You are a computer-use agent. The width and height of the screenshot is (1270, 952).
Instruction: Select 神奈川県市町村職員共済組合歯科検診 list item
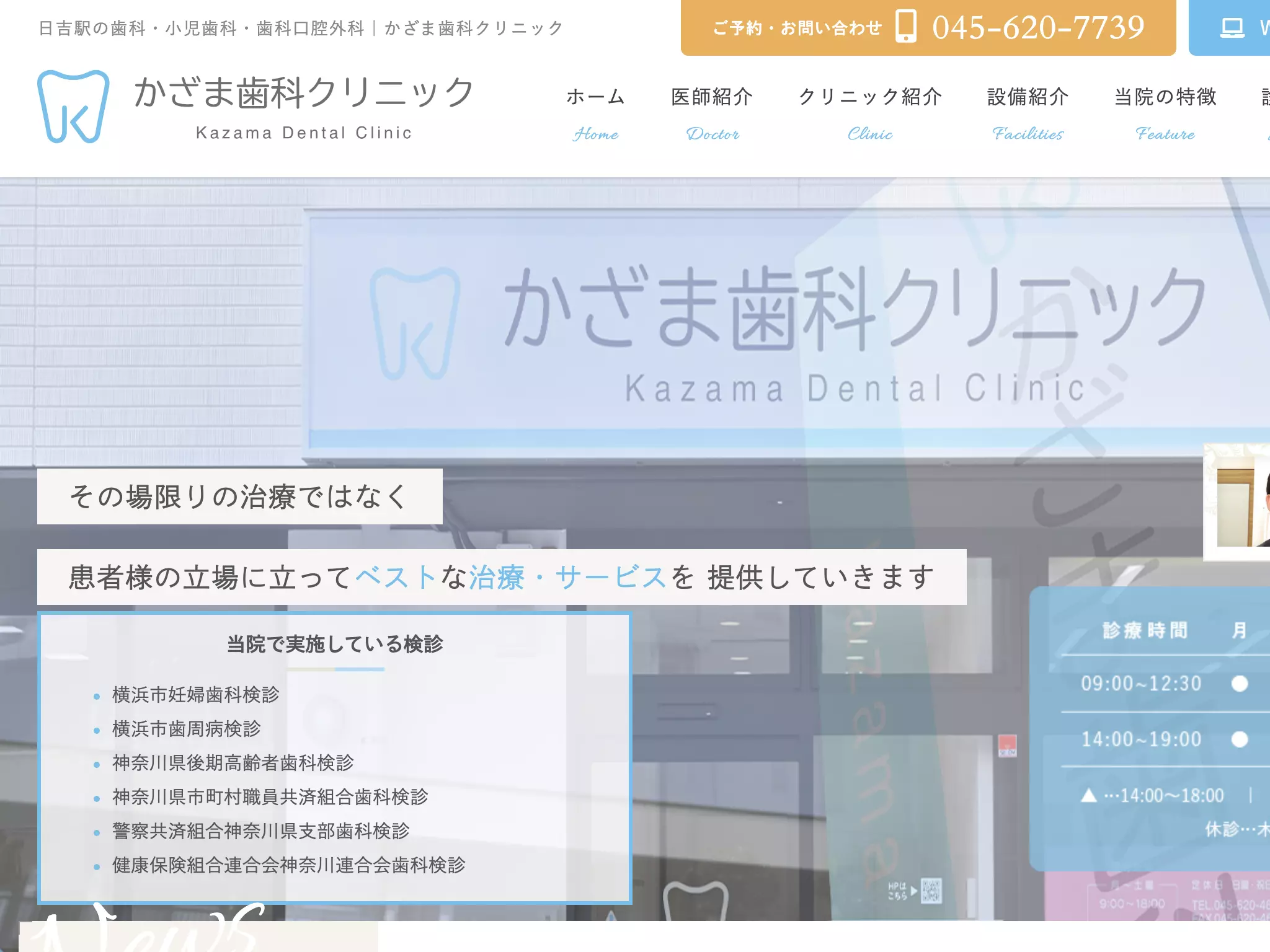tap(270, 797)
